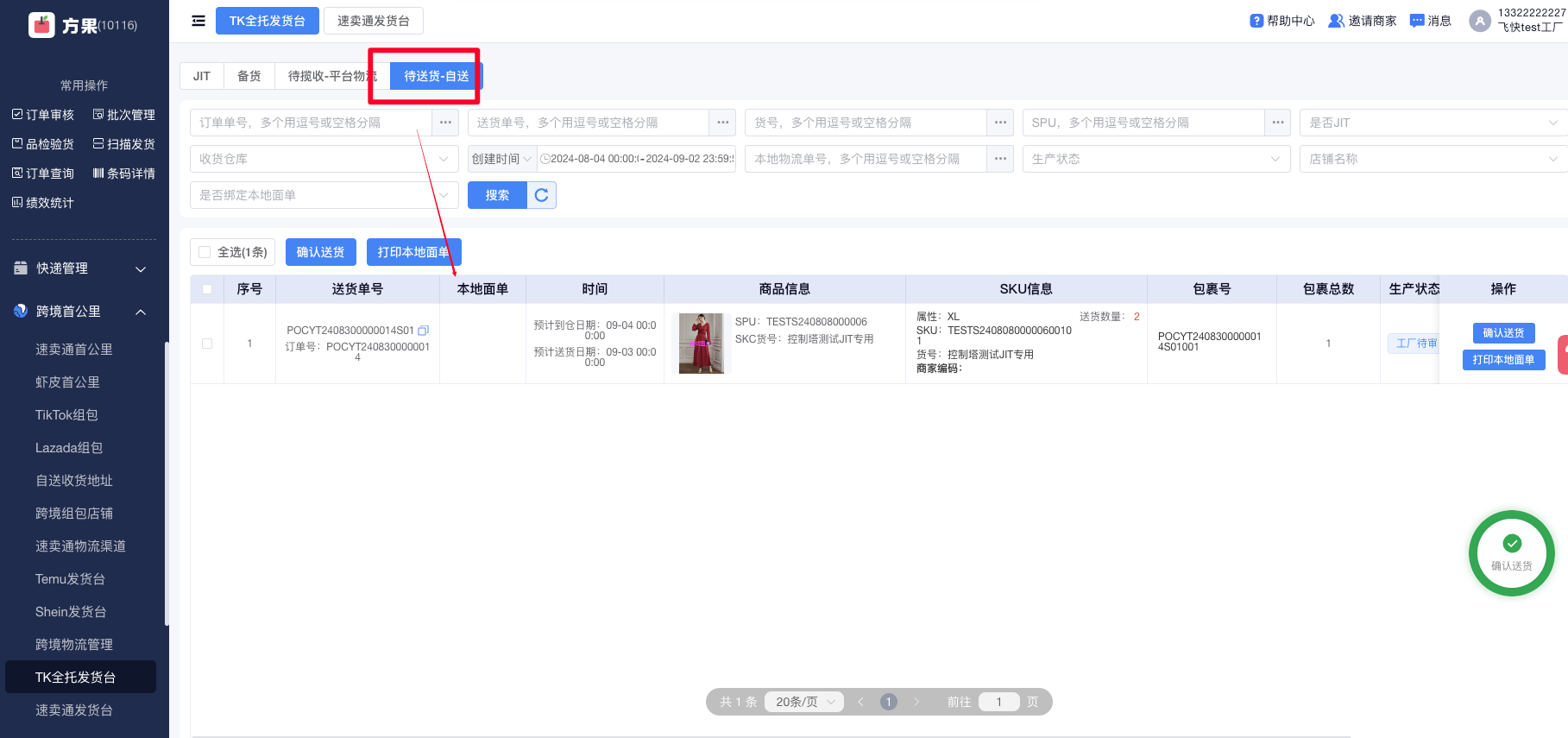The image size is (1568, 738).
Task: Select the checkbox for row 1
Action: (207, 344)
